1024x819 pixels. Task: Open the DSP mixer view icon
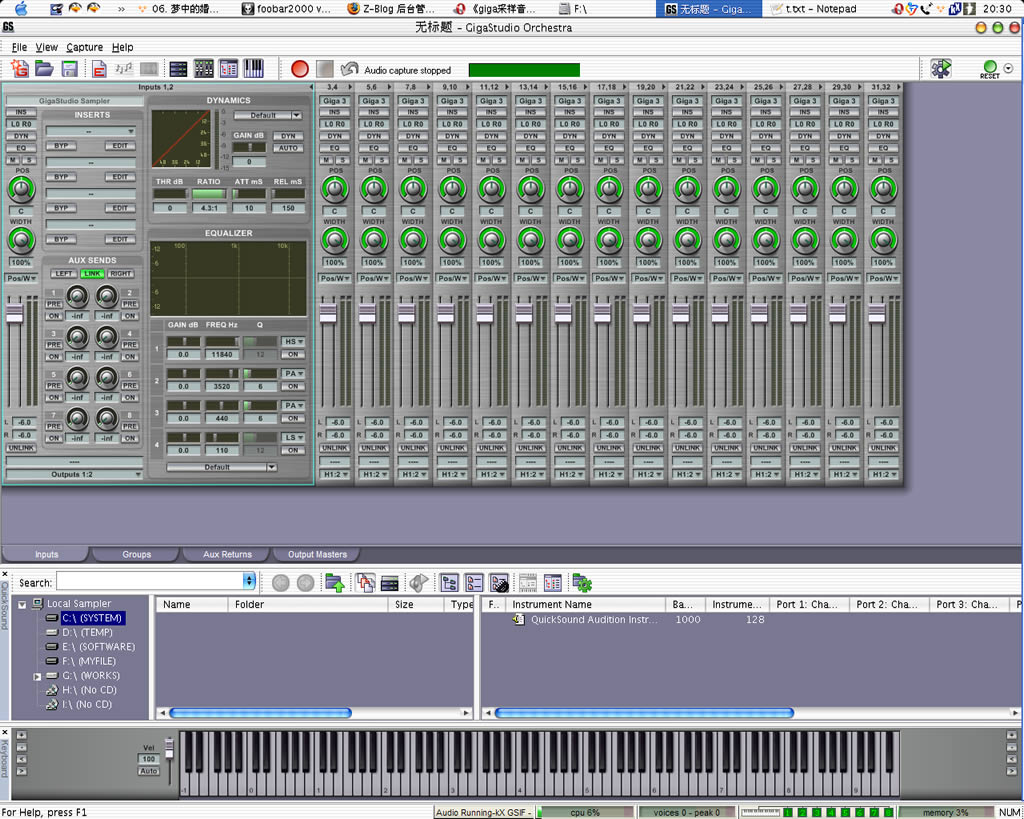click(x=204, y=69)
